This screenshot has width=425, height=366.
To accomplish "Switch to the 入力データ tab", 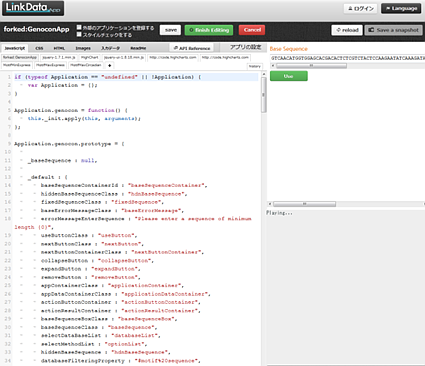I will 110,48.
